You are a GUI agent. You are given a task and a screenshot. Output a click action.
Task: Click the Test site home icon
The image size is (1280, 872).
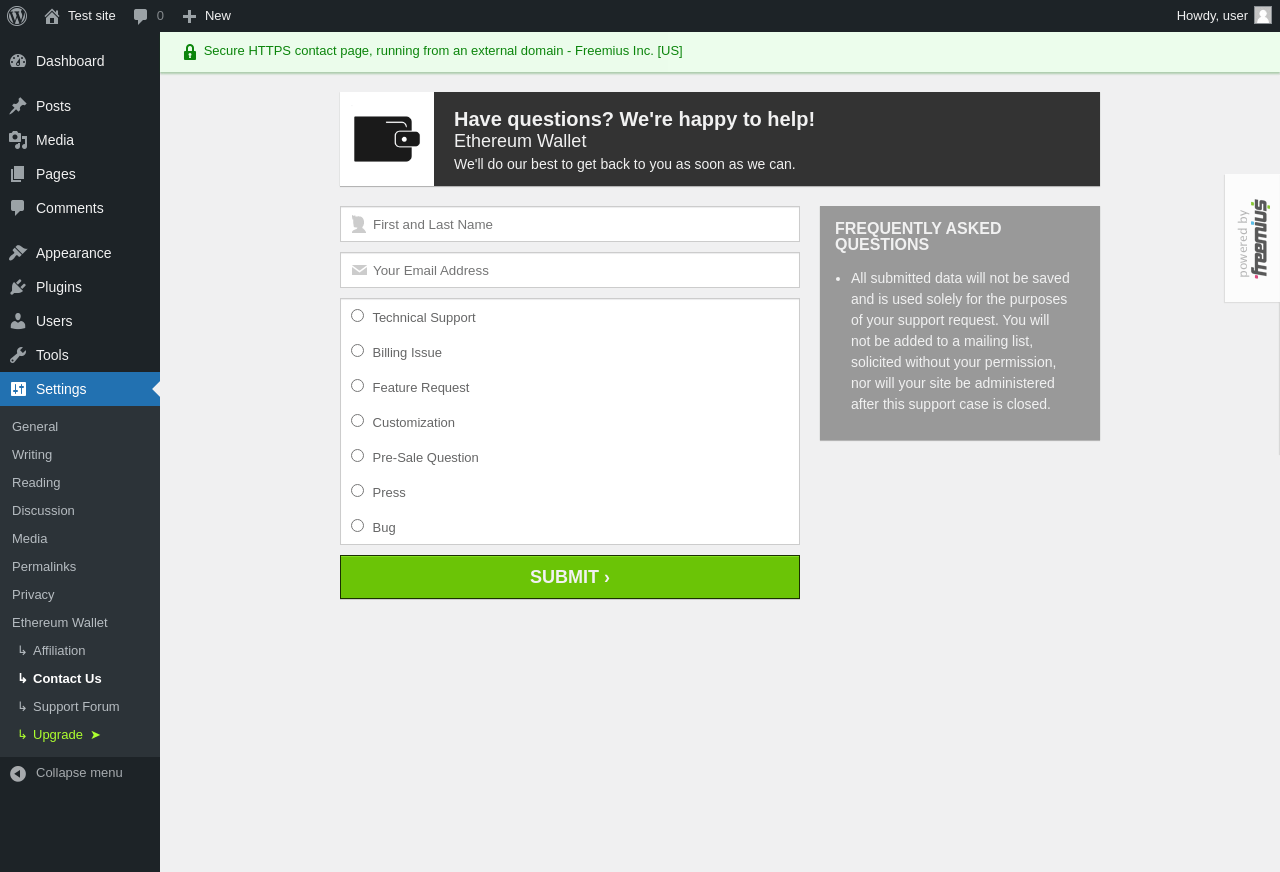tap(52, 16)
